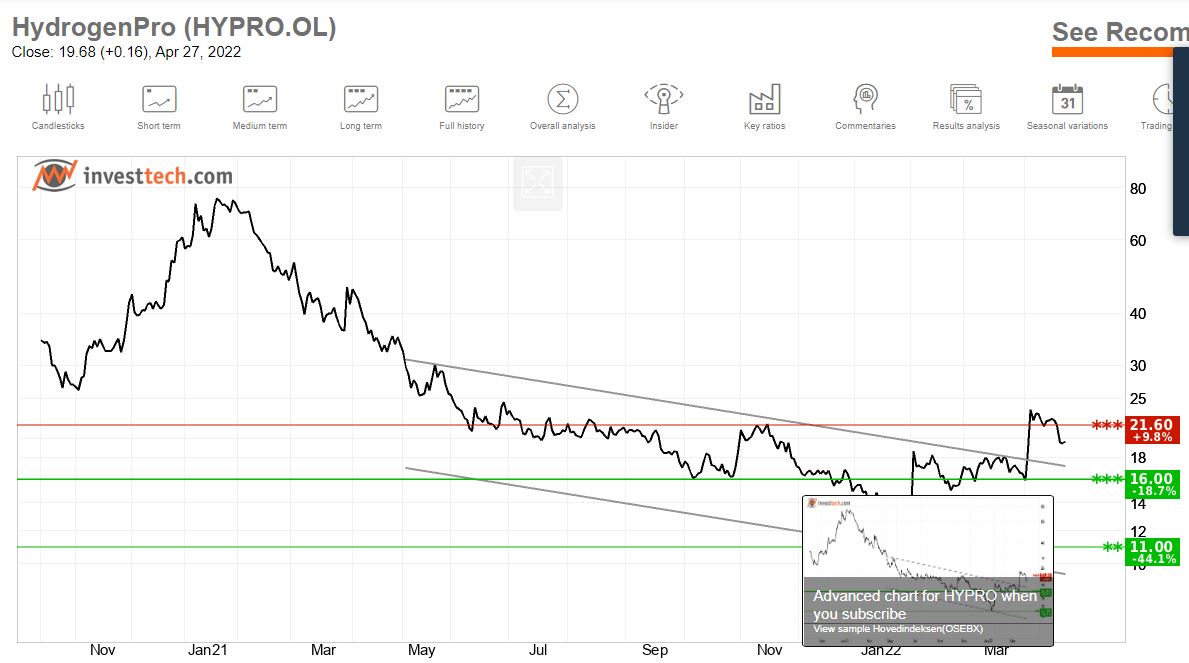Click the Close: 19.68 (+0.16) date line
The height and width of the screenshot is (663, 1189).
[x=126, y=52]
